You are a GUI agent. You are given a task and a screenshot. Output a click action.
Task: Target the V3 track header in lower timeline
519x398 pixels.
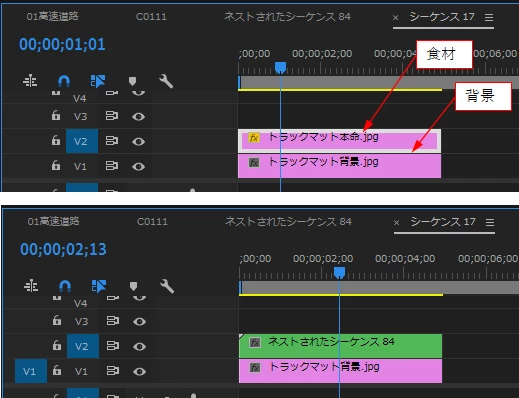81,321
